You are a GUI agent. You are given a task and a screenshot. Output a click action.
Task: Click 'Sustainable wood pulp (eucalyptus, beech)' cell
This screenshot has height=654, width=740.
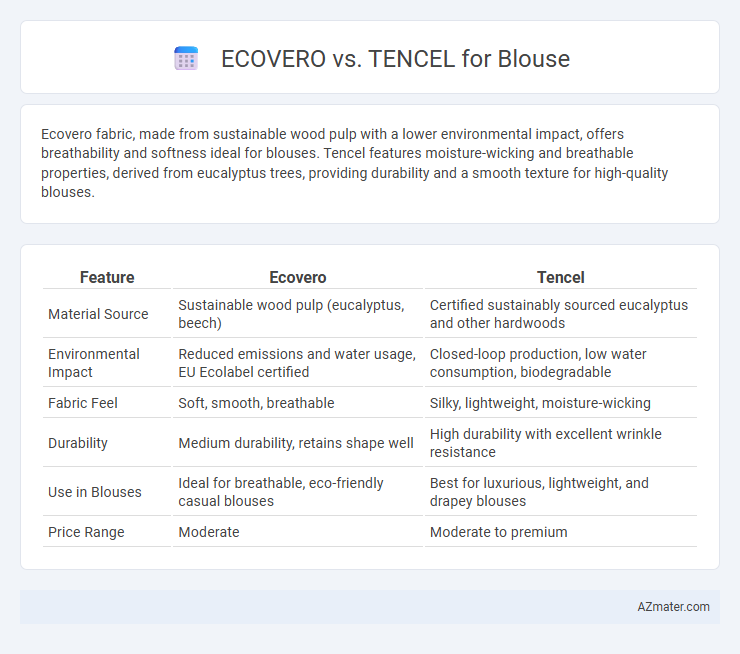(298, 314)
